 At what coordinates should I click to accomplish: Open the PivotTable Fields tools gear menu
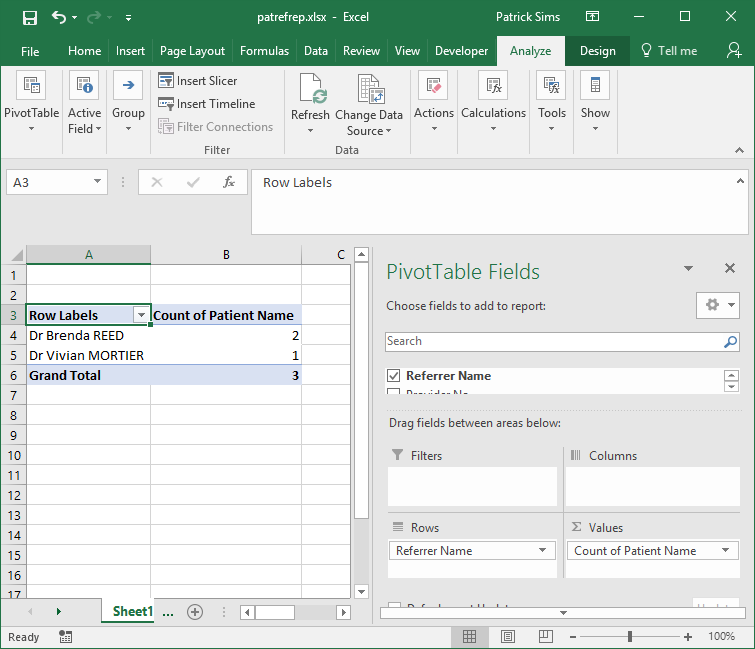coord(717,305)
